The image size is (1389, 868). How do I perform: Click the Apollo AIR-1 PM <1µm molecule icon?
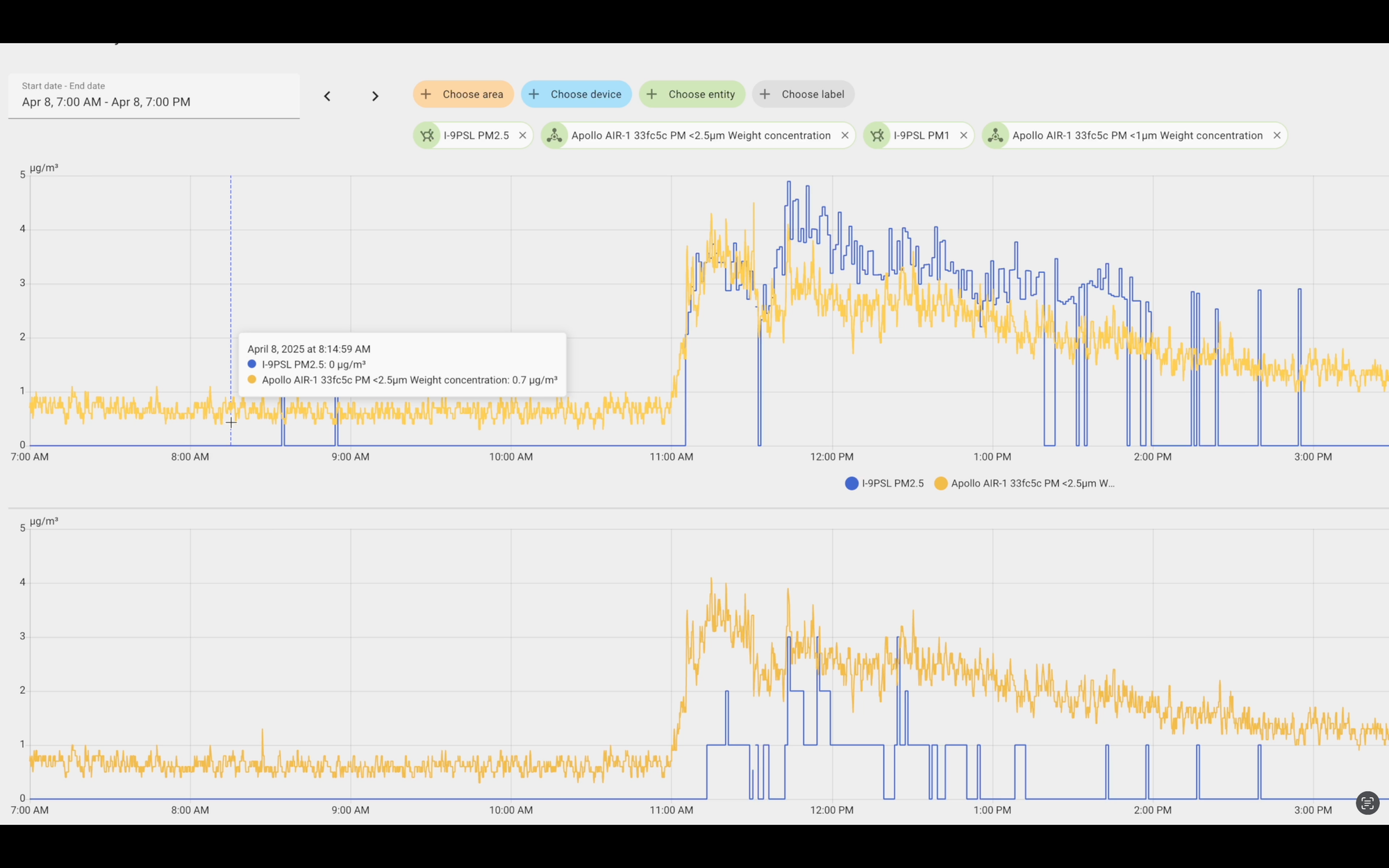click(995, 135)
